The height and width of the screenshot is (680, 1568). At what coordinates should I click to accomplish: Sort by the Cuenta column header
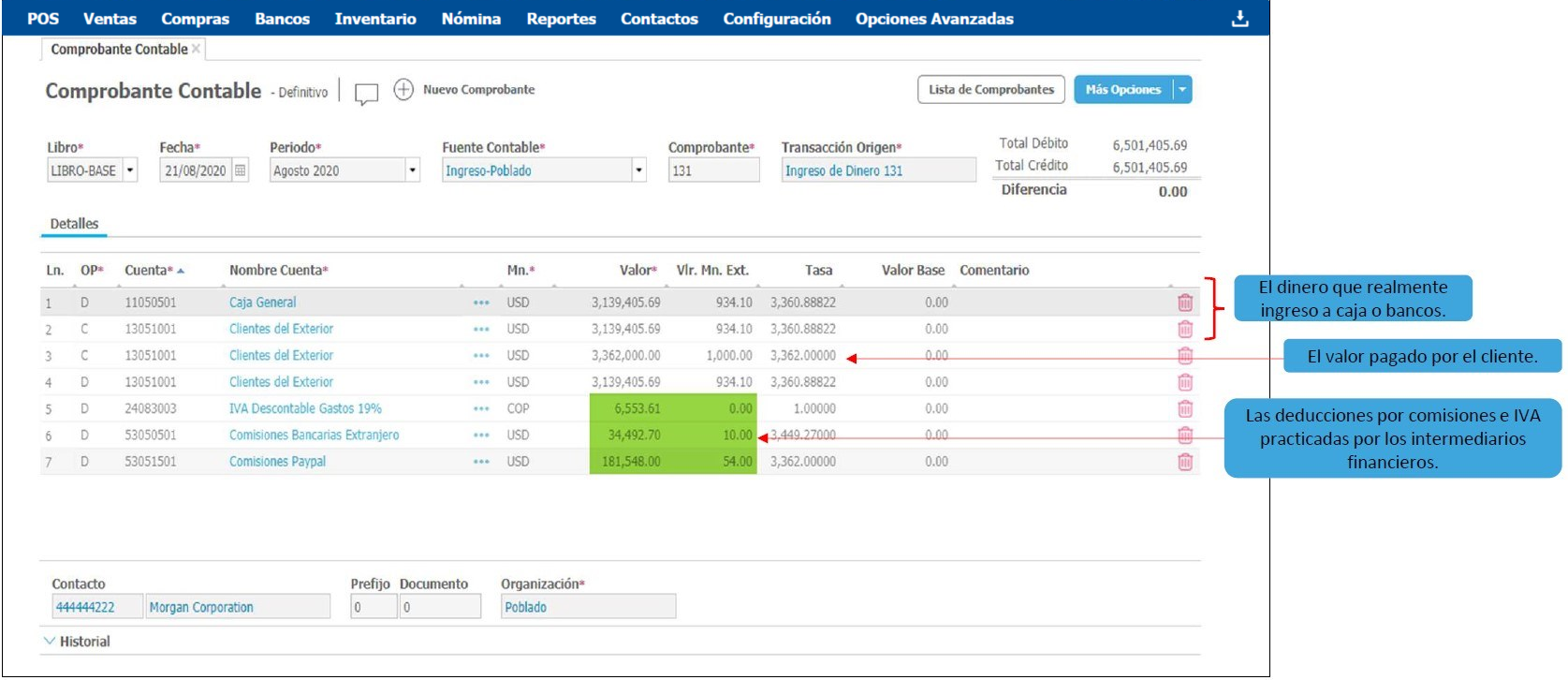point(150,271)
